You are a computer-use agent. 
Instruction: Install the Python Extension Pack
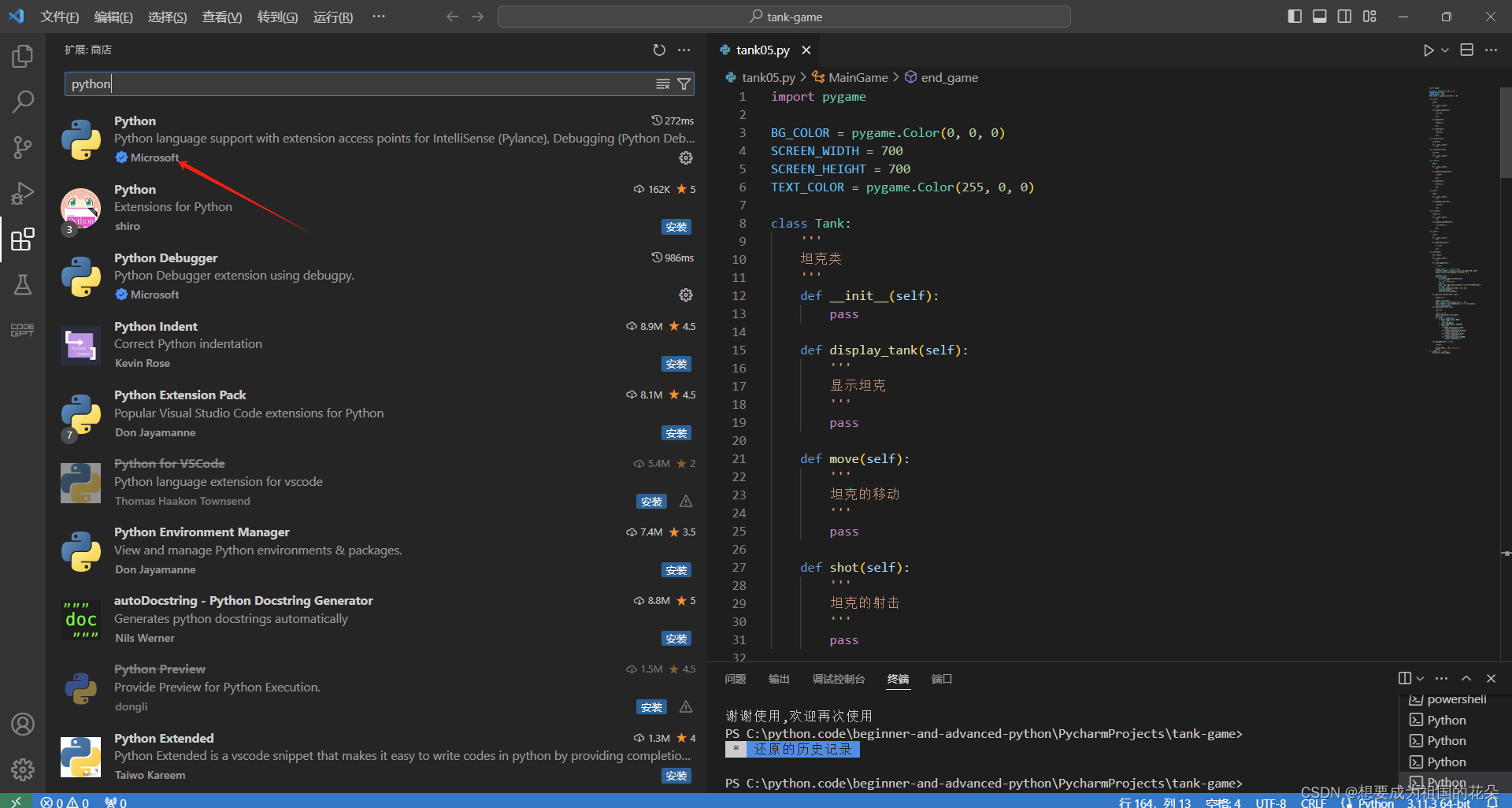coord(676,433)
